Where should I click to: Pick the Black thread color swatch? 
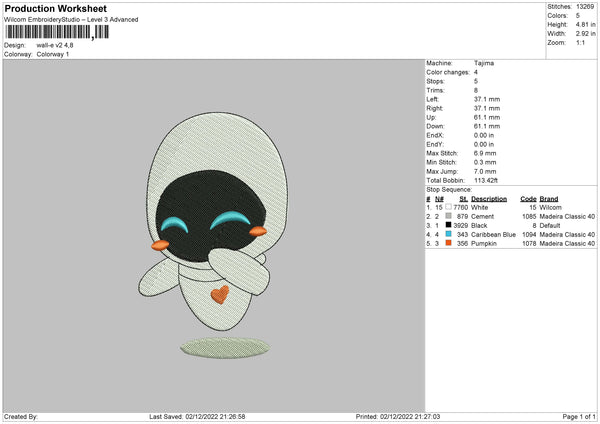(448, 225)
